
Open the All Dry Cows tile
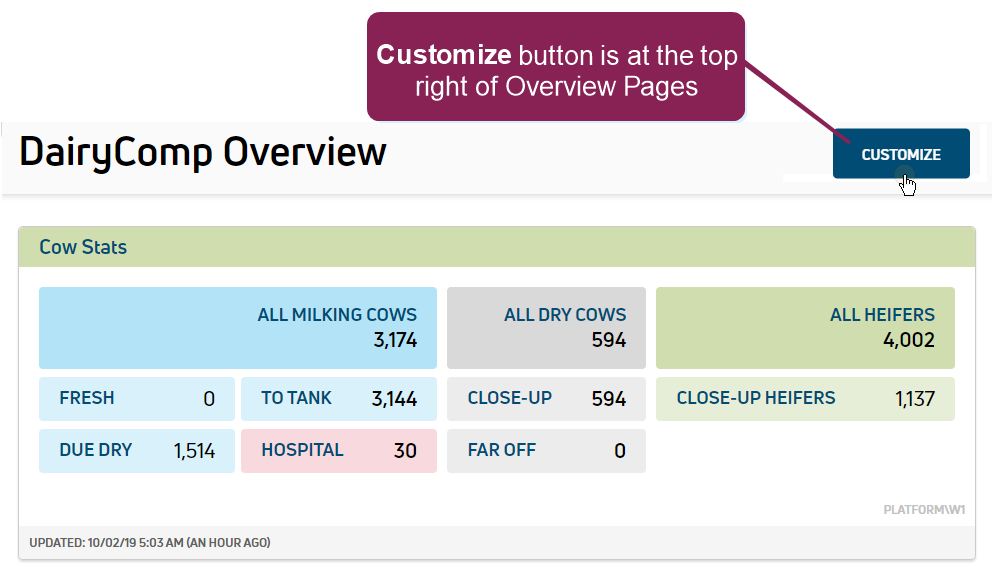pyautogui.click(x=546, y=328)
